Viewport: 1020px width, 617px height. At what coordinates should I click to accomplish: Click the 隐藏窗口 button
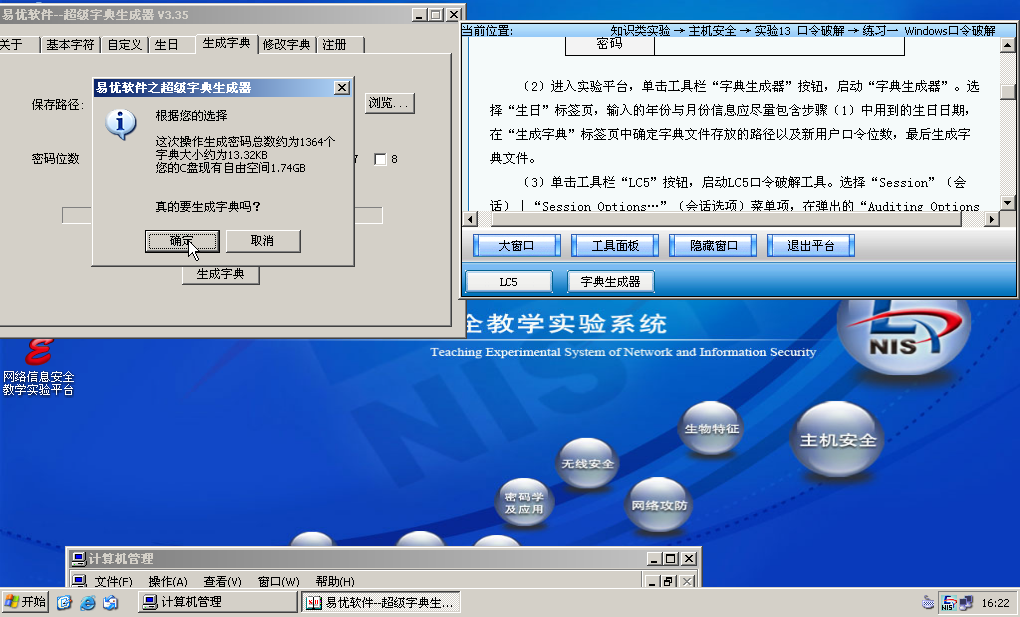click(x=713, y=245)
